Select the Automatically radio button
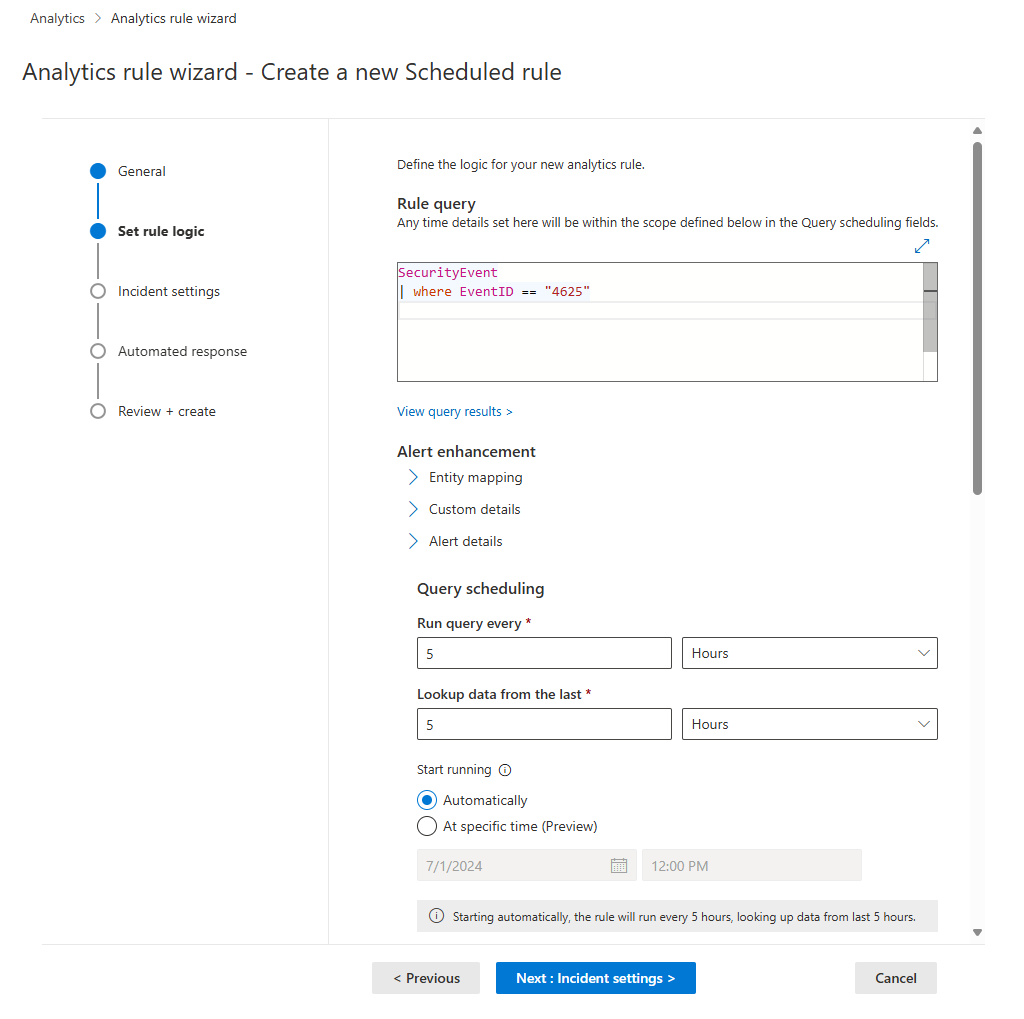 coord(427,800)
